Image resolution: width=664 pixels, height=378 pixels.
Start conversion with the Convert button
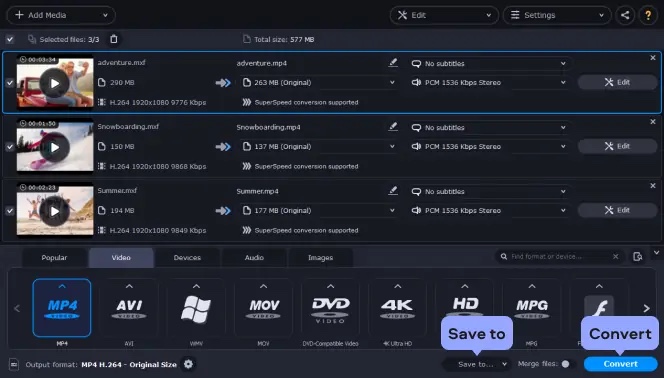(x=620, y=364)
